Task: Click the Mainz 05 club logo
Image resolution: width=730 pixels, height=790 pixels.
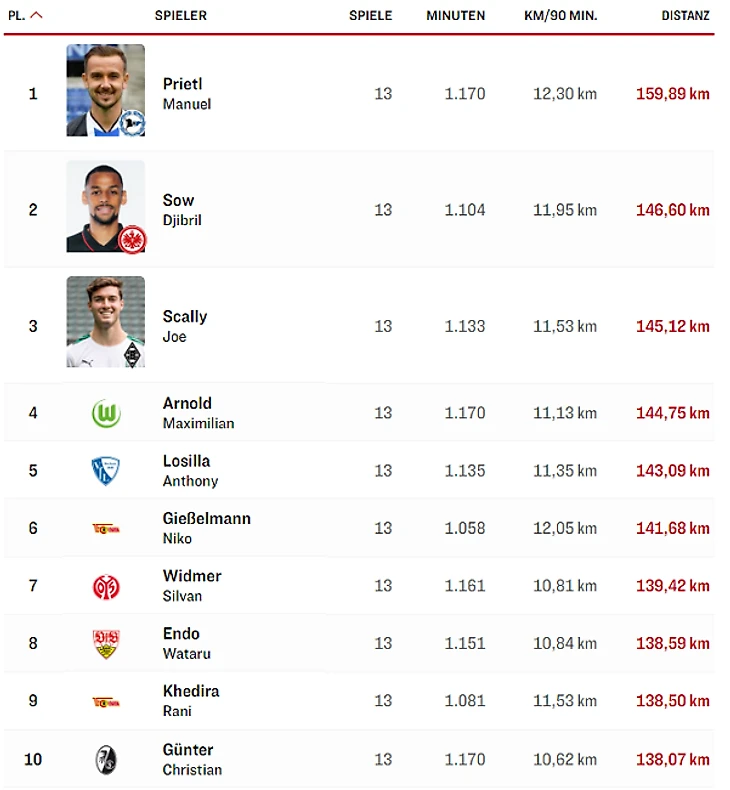Action: (x=106, y=586)
